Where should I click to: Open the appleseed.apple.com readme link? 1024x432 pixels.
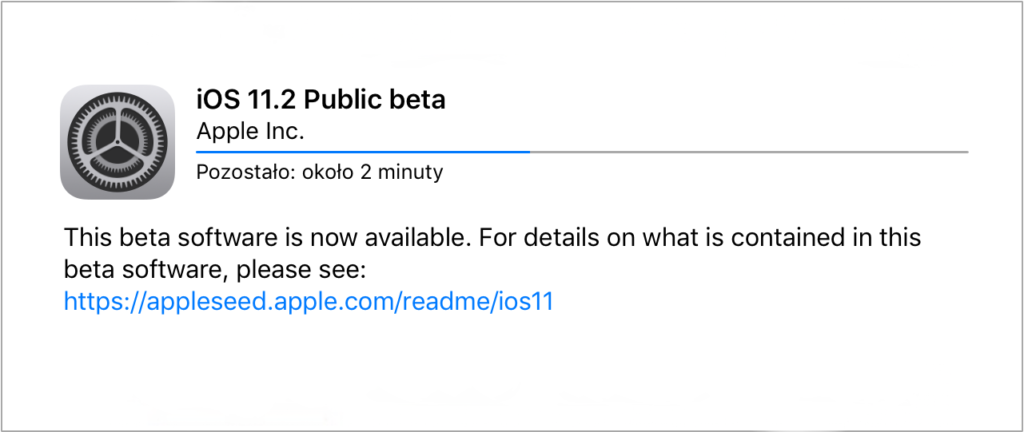309,301
